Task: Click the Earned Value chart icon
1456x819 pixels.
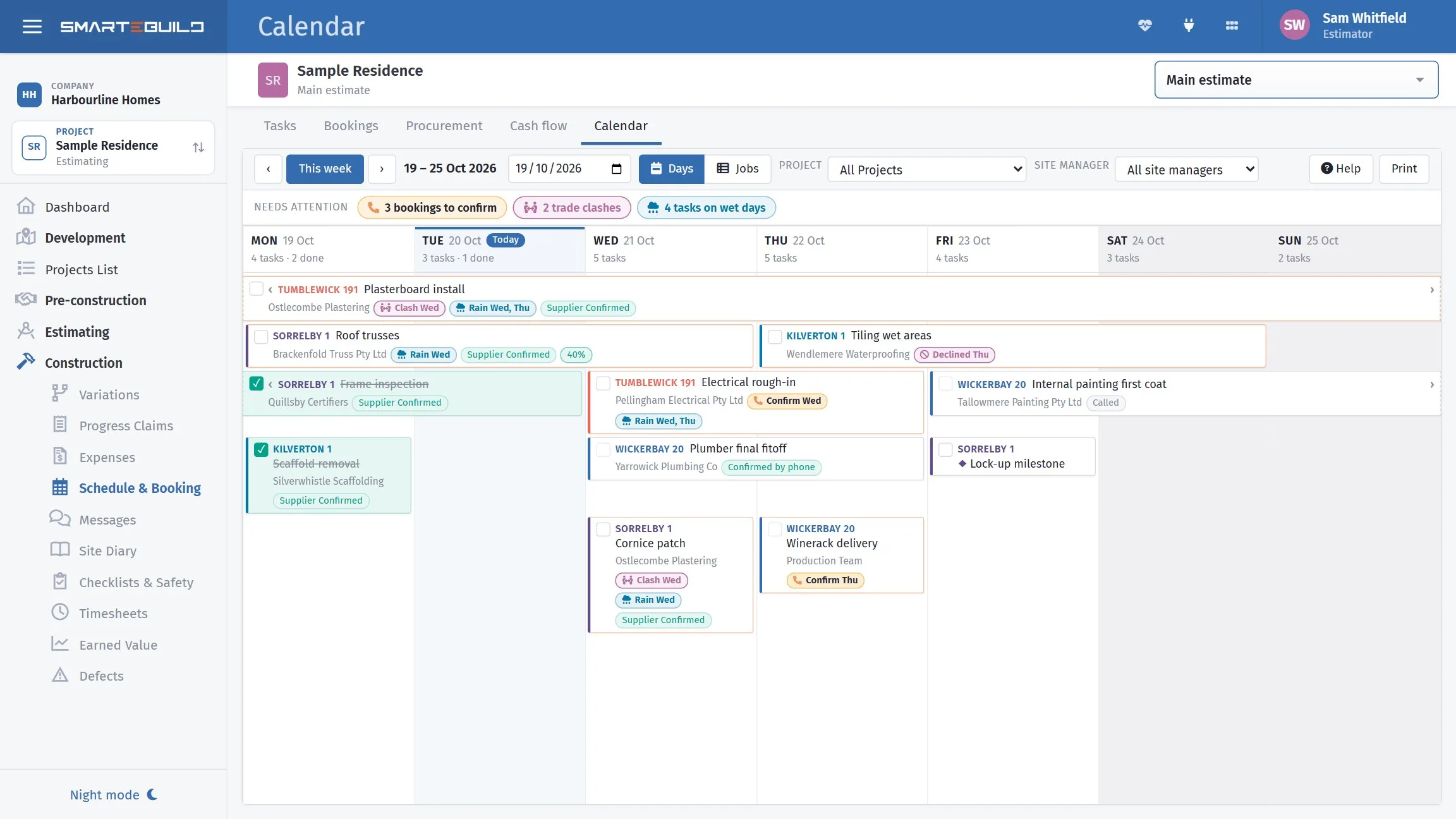Action: (x=60, y=644)
